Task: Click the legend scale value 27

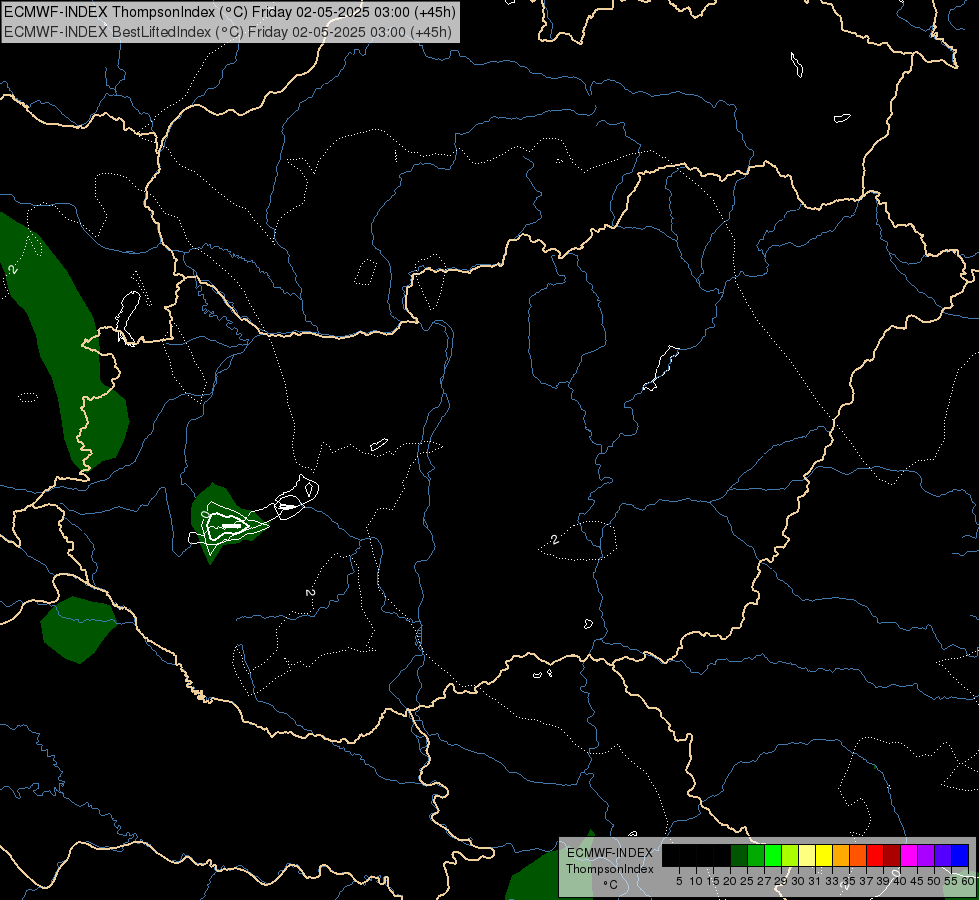Action: (x=764, y=881)
